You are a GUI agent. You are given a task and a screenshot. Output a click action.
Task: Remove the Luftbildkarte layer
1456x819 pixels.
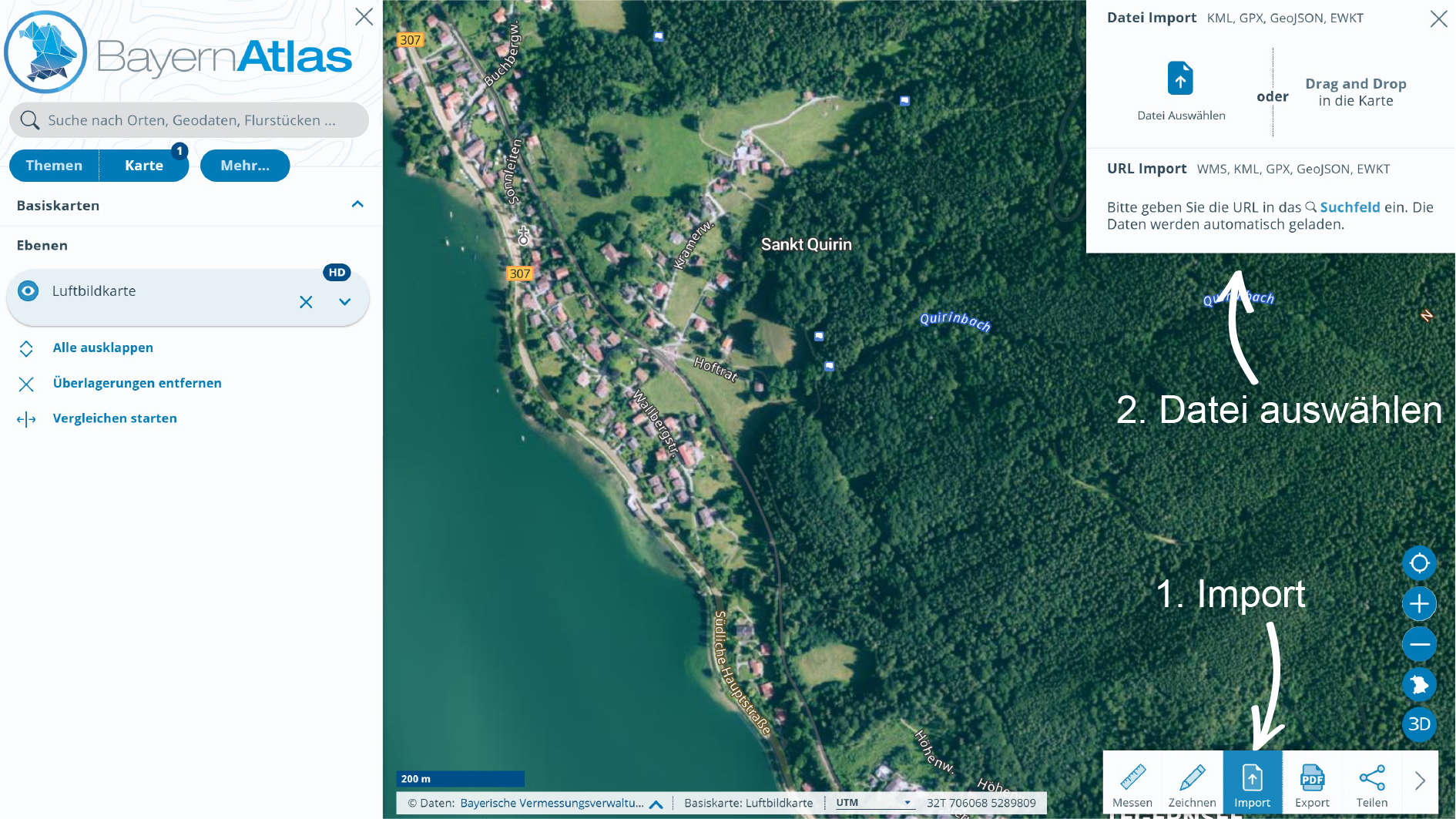(x=306, y=302)
